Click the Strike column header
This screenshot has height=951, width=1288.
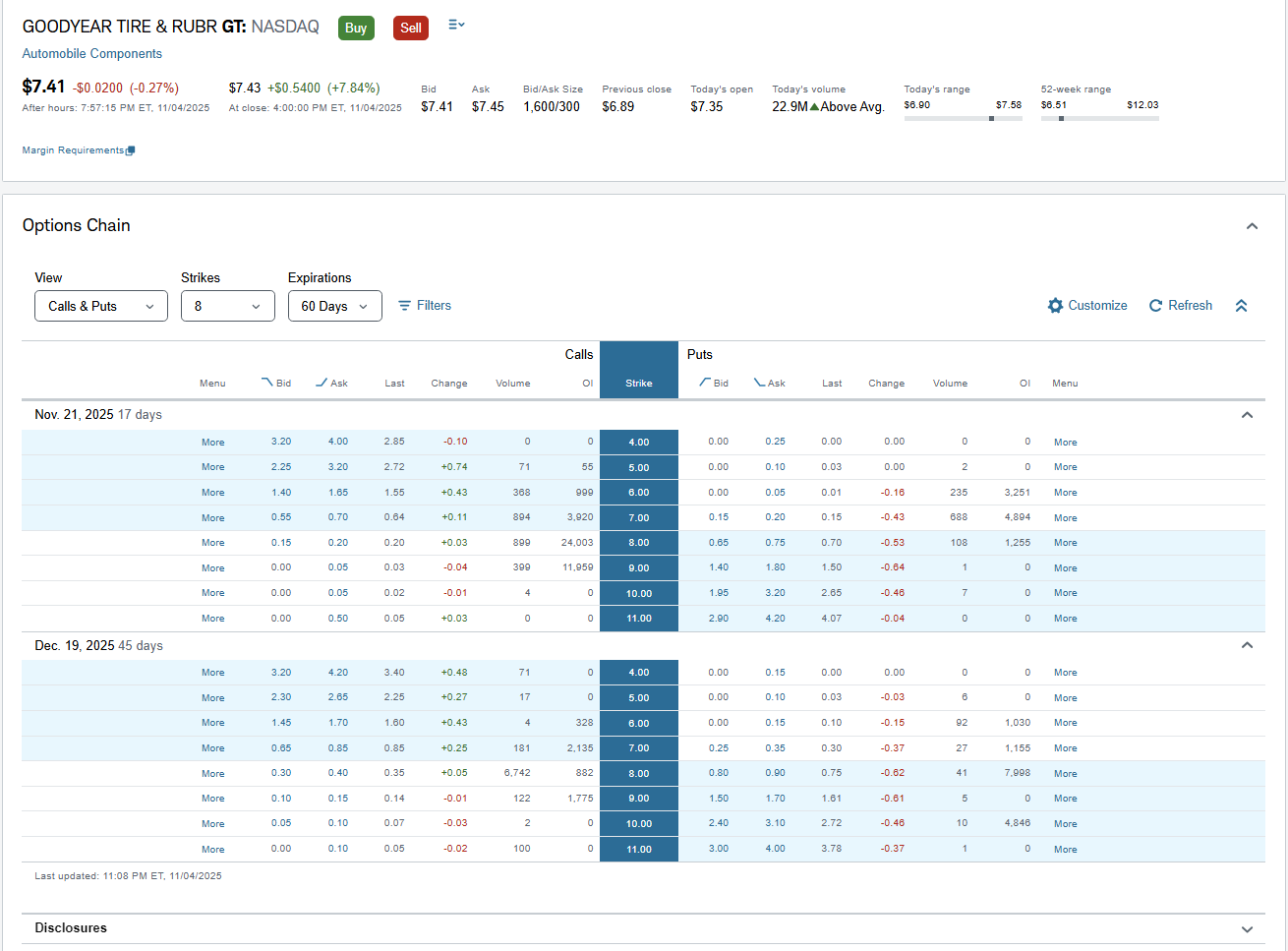[x=639, y=384]
